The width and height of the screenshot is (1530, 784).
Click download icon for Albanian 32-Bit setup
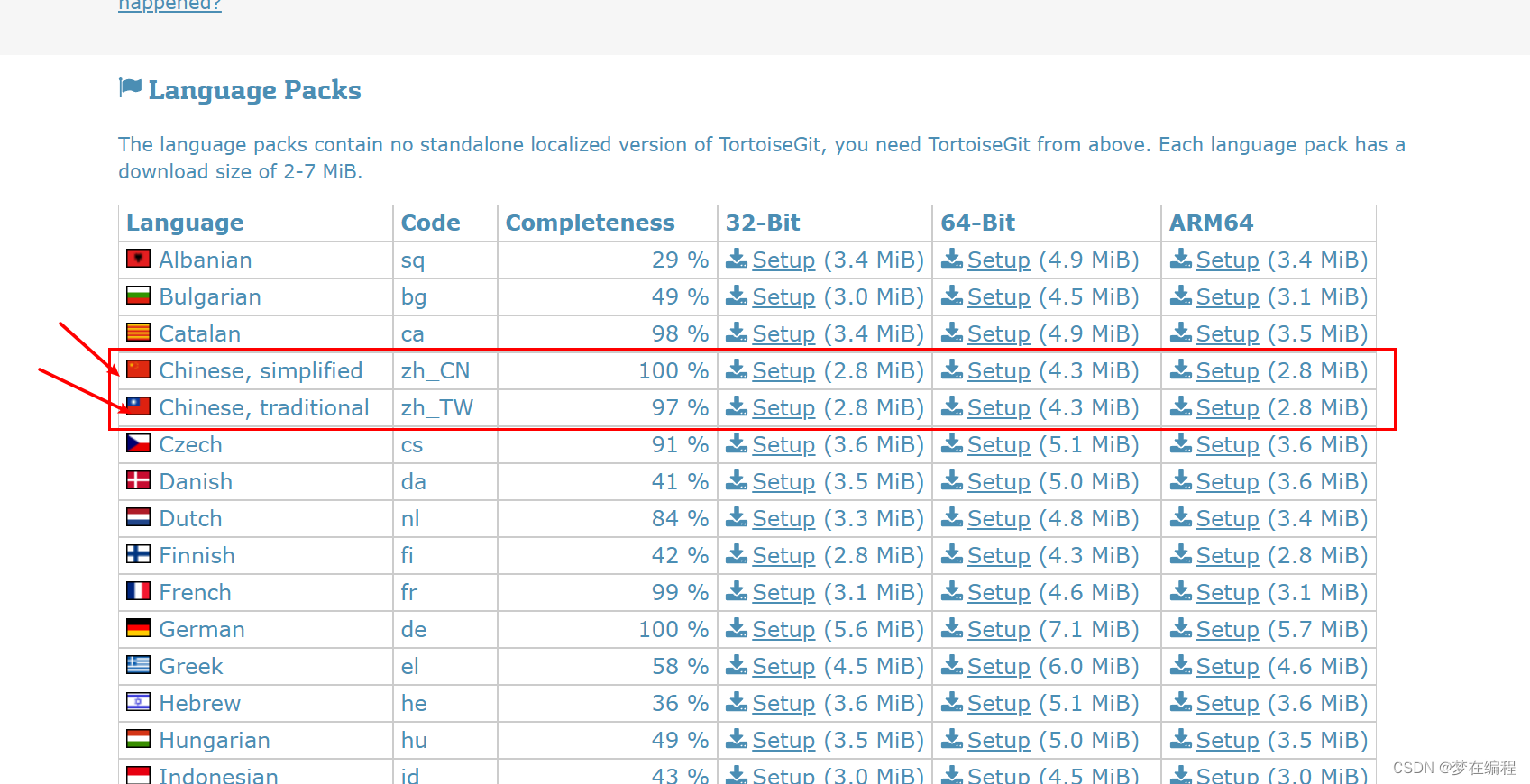pyautogui.click(x=737, y=260)
